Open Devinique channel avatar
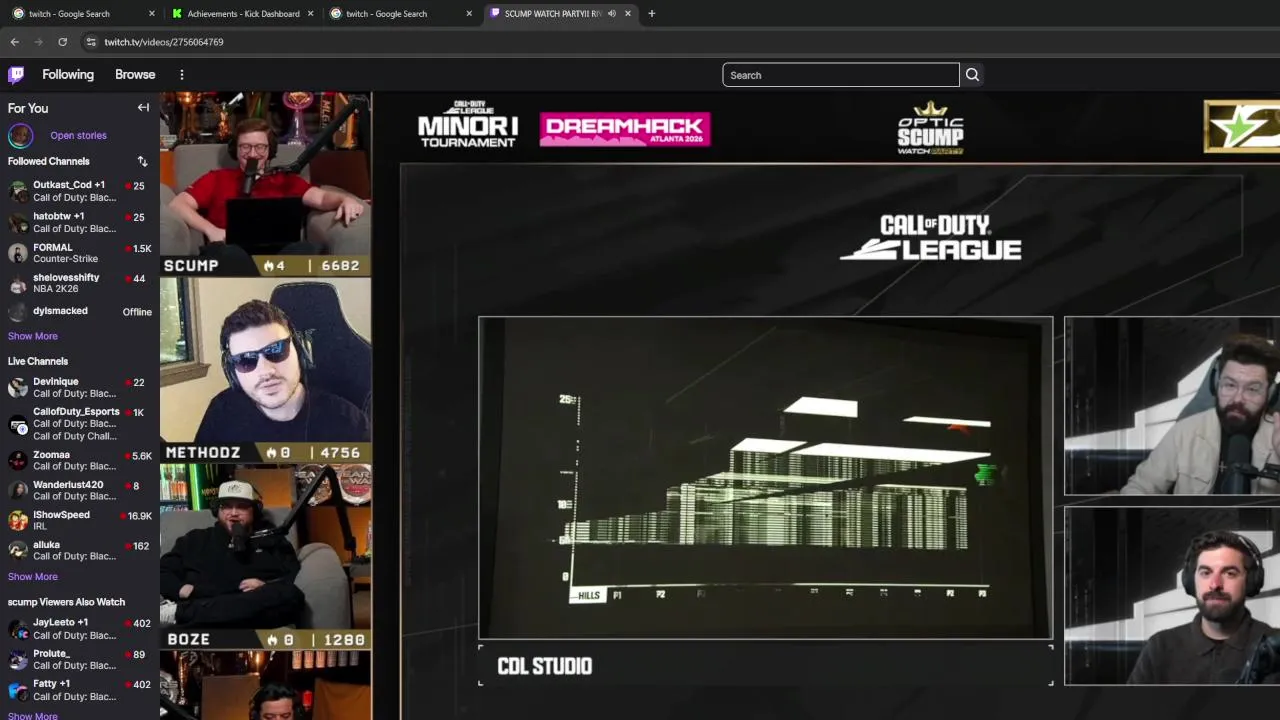 click(18, 387)
